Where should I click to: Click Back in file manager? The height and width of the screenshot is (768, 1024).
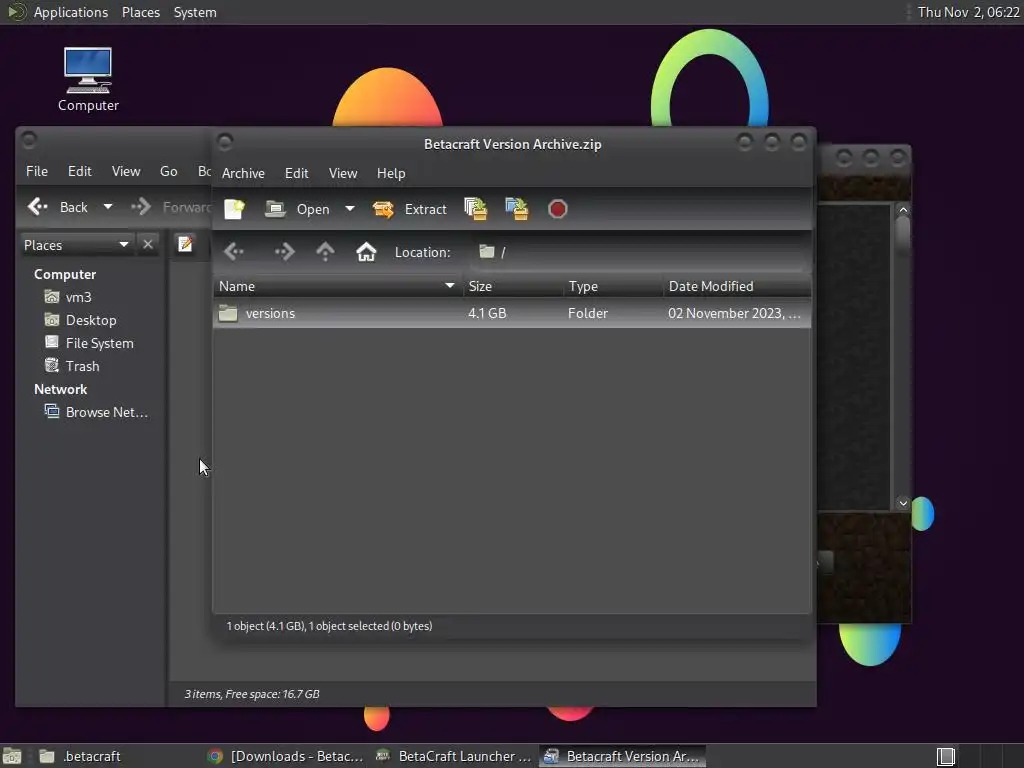pos(58,207)
